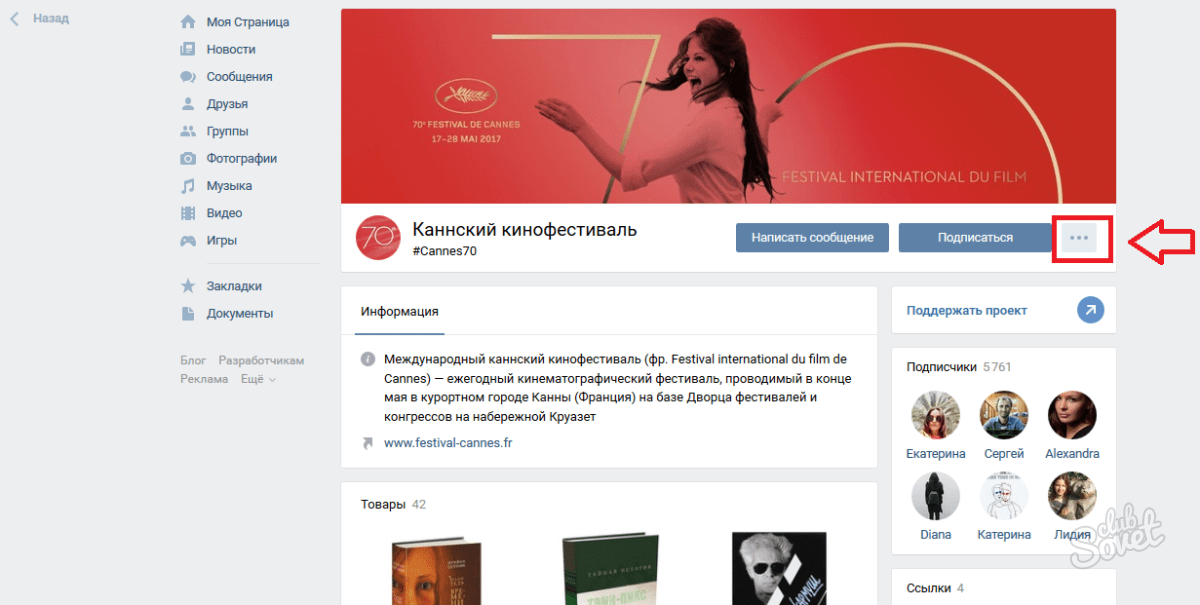This screenshot has width=1200, height=605.
Task: Open the www.festival-cannes.fr link
Action: [448, 442]
